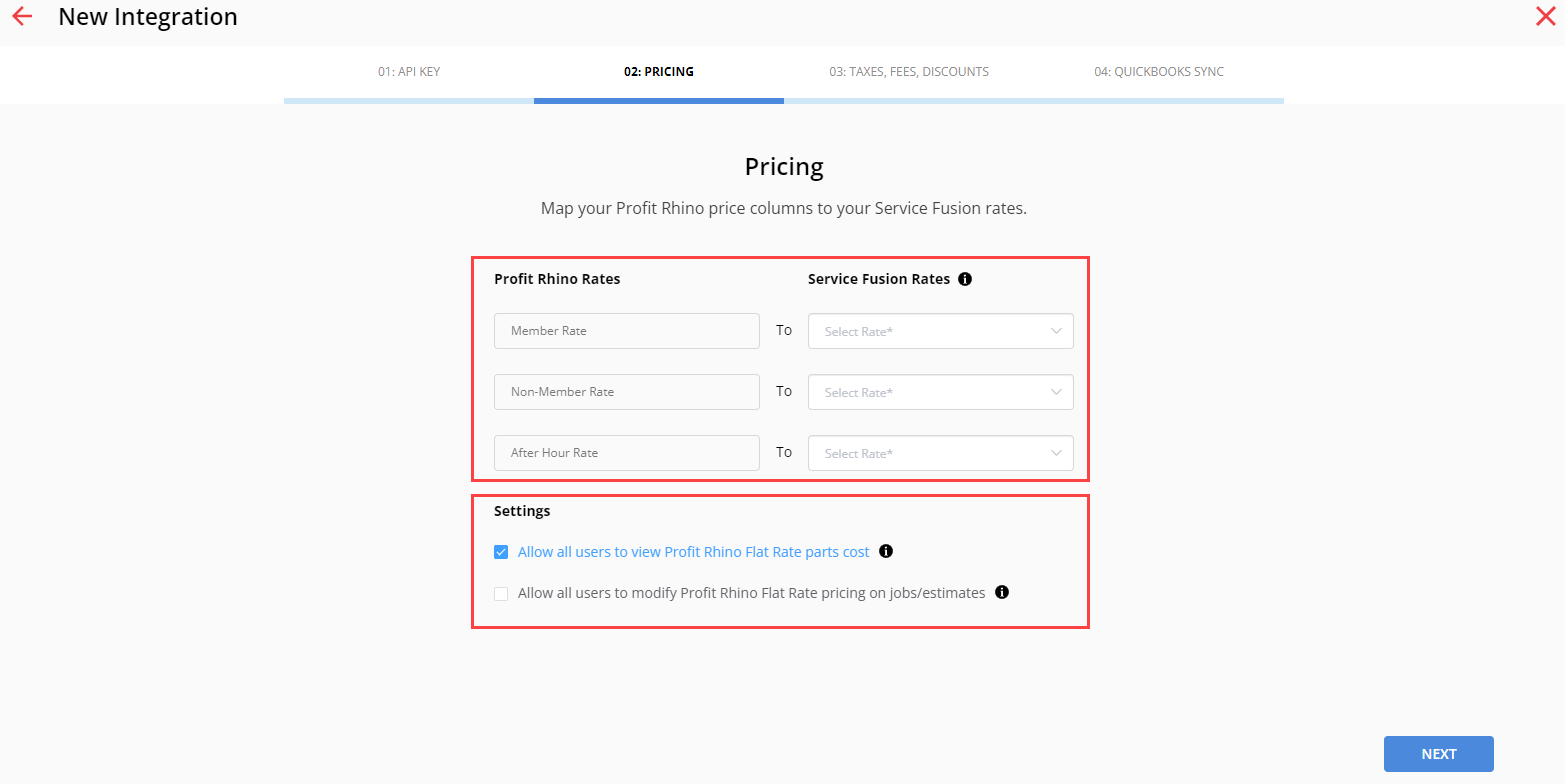Open the 04: QUICKBOOKS SYNC step
Viewport: 1565px width, 784px height.
[x=1159, y=72]
